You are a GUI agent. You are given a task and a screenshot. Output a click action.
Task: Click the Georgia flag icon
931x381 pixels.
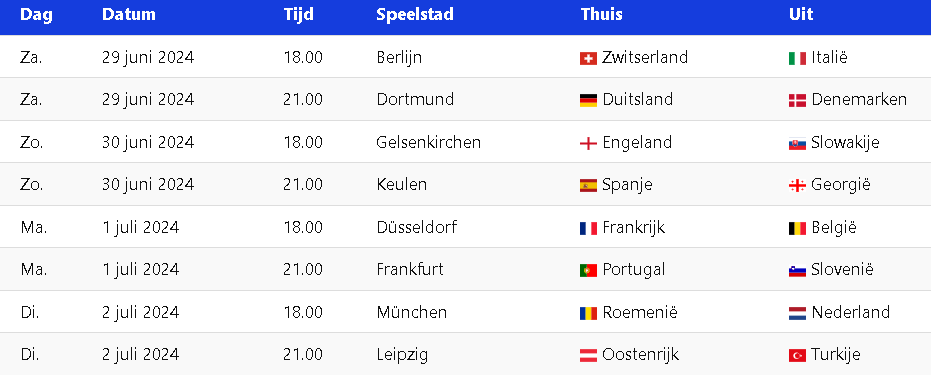(797, 186)
